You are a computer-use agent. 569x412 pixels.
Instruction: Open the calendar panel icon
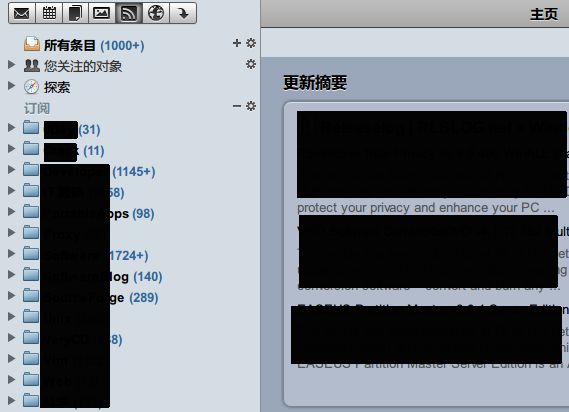click(49, 13)
